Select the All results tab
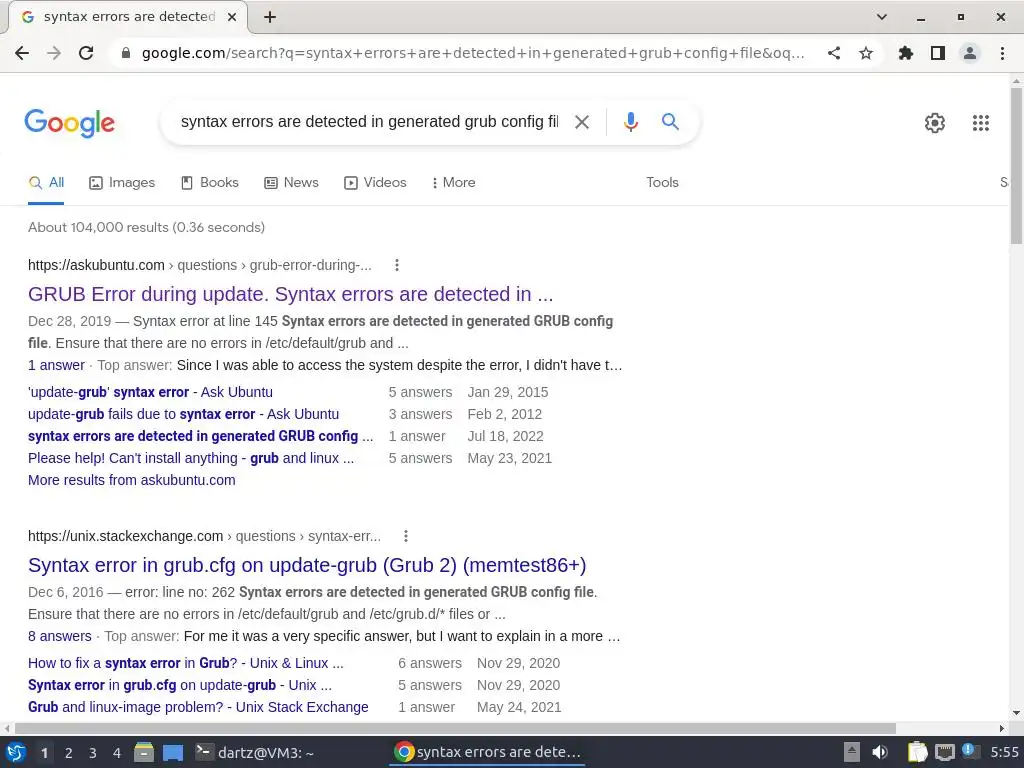Image resolution: width=1024 pixels, height=768 pixels. point(46,183)
